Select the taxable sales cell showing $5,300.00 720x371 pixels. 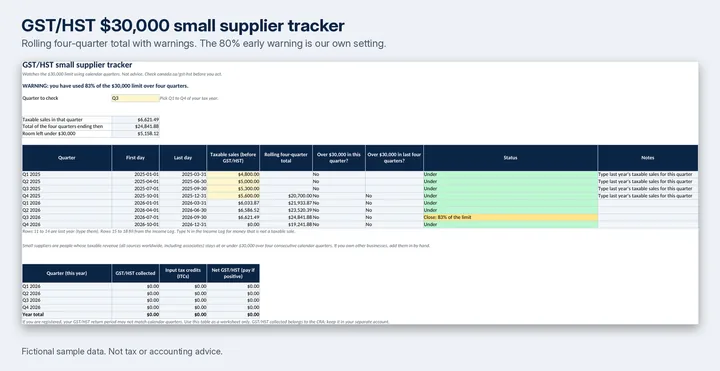[x=233, y=189]
